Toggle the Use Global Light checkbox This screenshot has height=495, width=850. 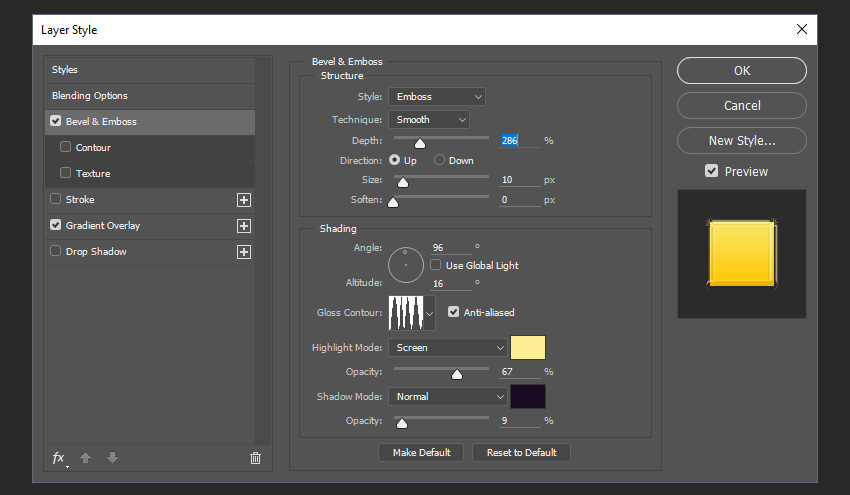coord(436,265)
